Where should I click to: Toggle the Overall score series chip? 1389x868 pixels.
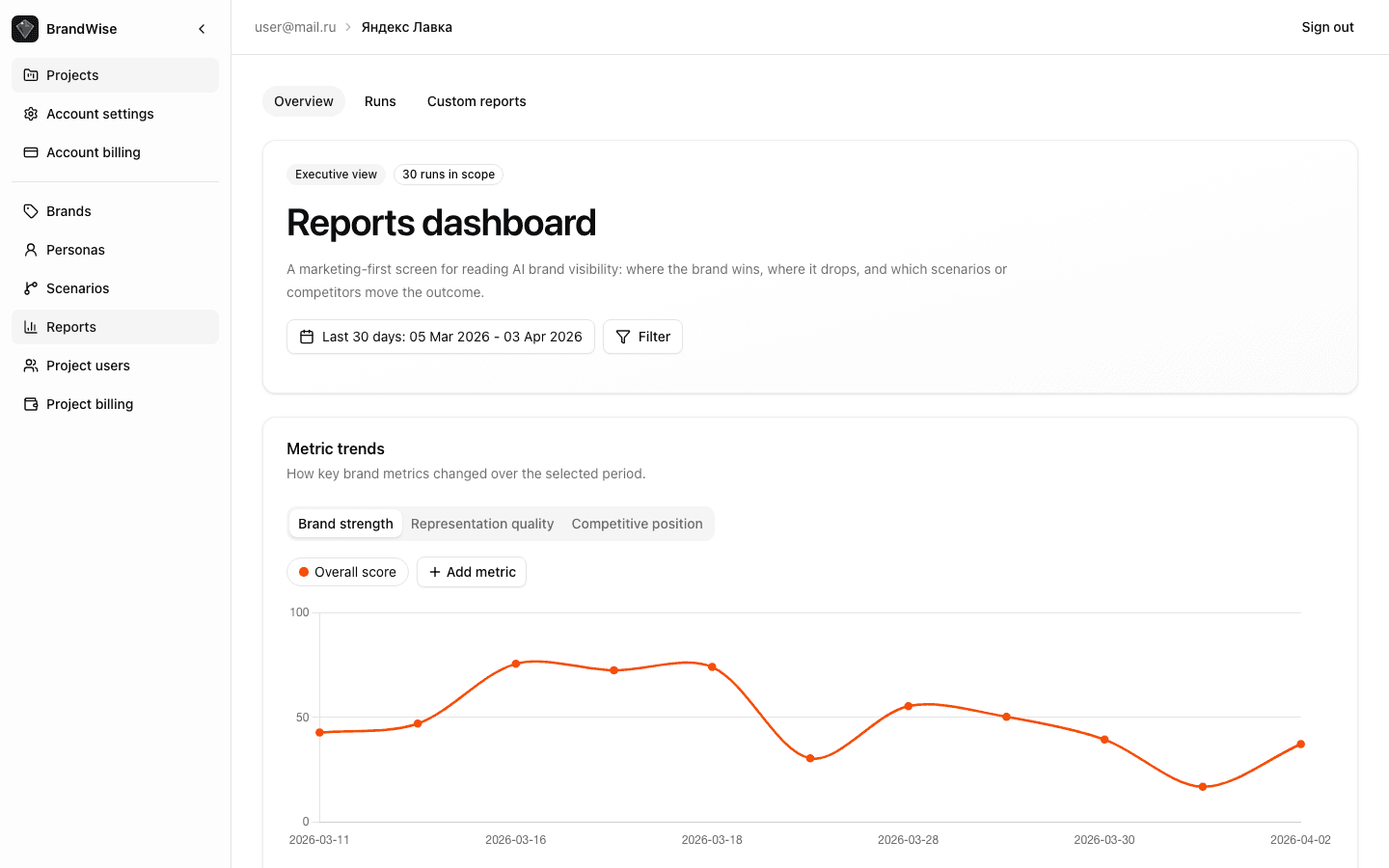347,572
